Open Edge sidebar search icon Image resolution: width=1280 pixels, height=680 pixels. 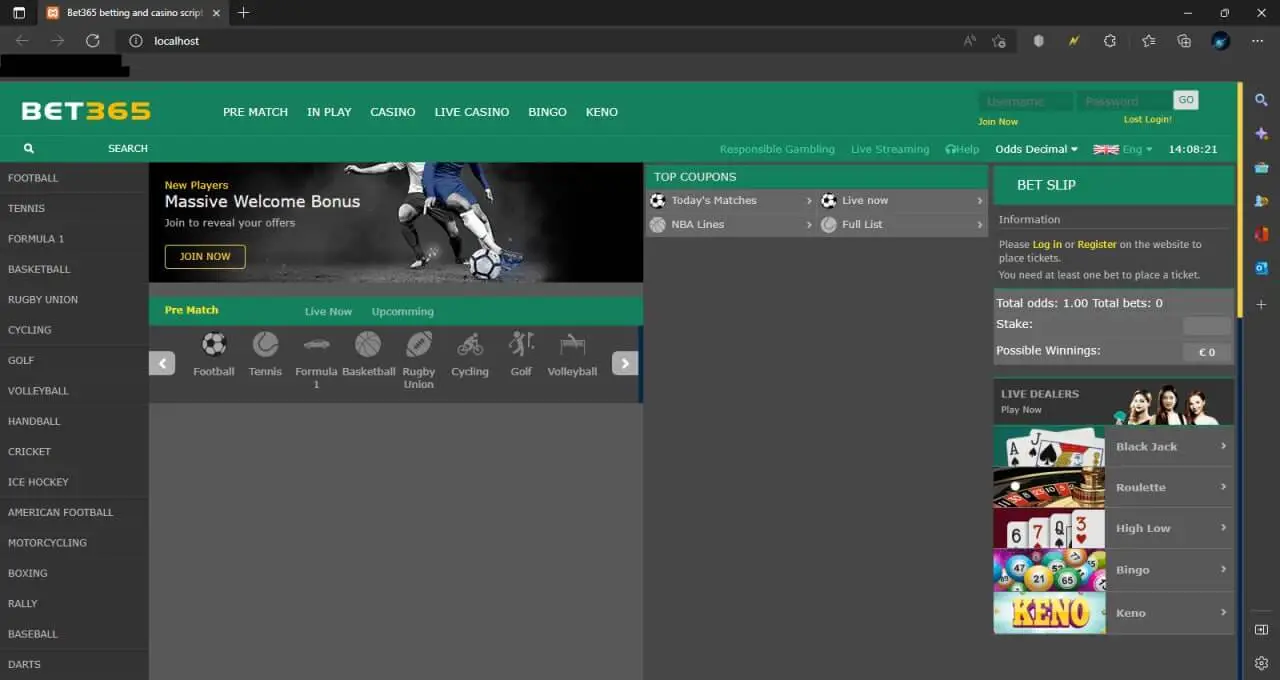(1261, 100)
